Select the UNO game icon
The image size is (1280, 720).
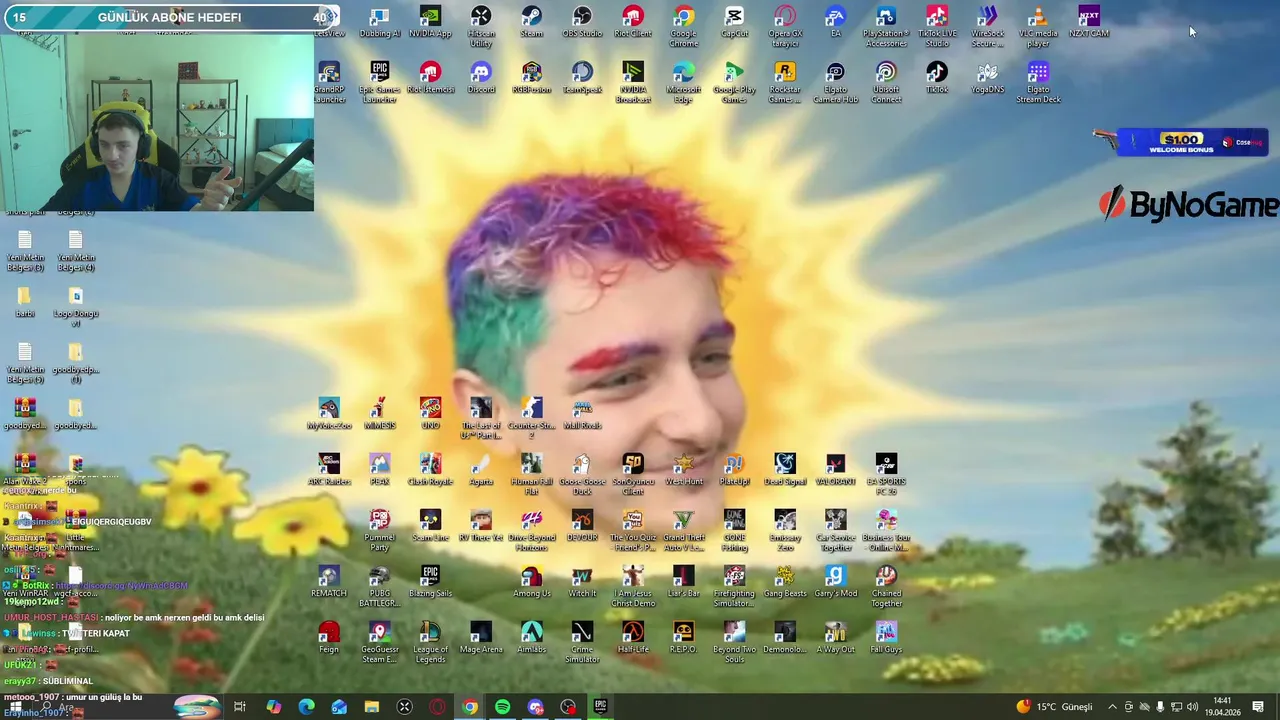click(x=430, y=413)
